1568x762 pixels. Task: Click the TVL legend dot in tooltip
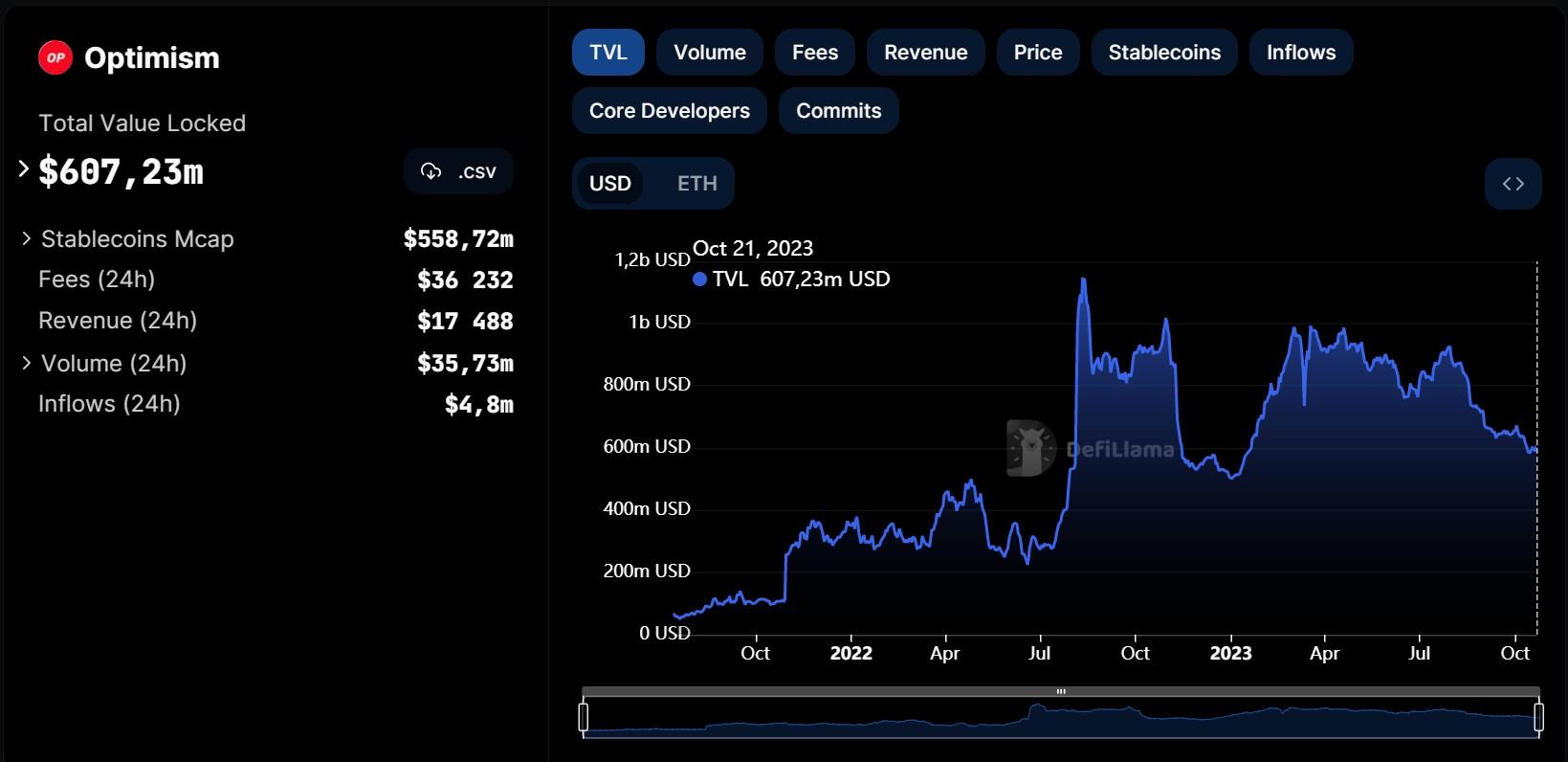click(x=699, y=280)
